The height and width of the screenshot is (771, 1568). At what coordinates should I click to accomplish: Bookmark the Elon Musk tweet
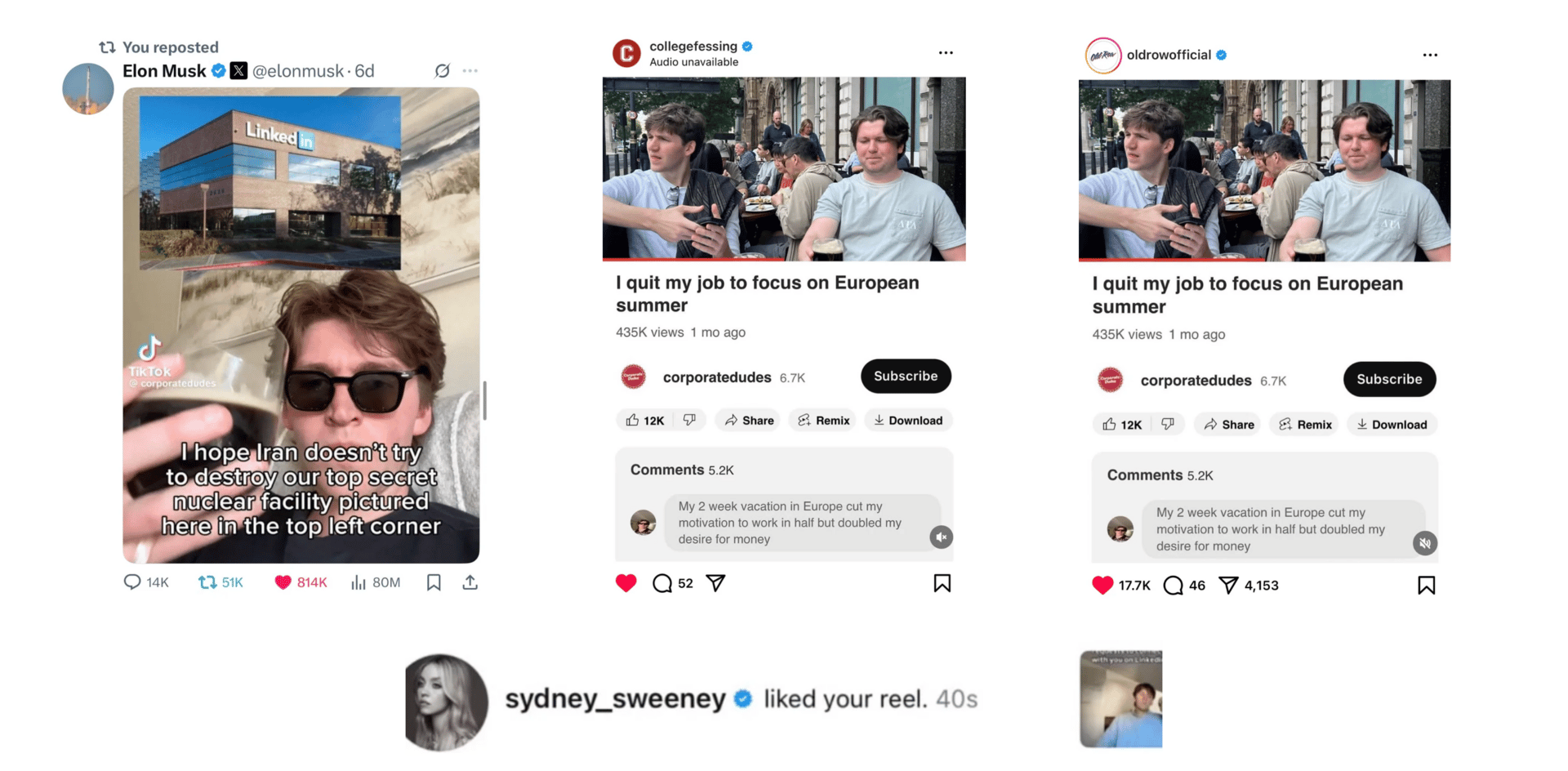(x=434, y=582)
